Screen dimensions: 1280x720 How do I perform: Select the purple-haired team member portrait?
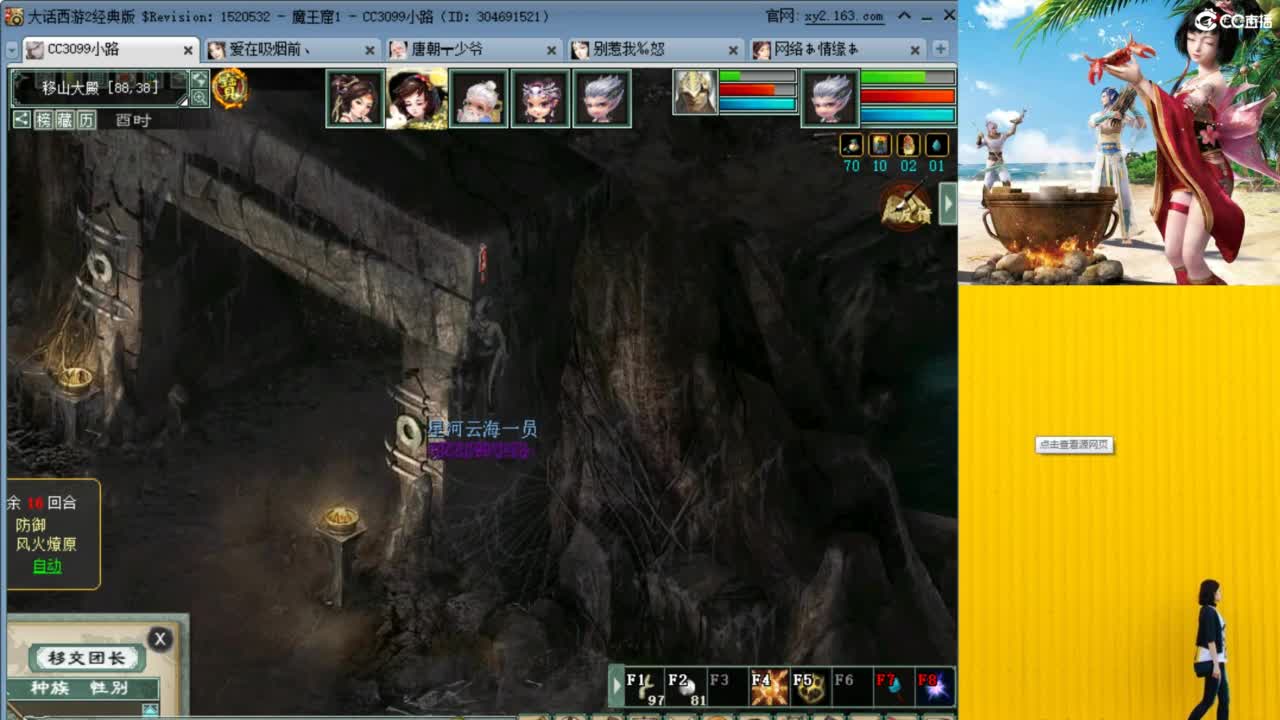(x=541, y=98)
